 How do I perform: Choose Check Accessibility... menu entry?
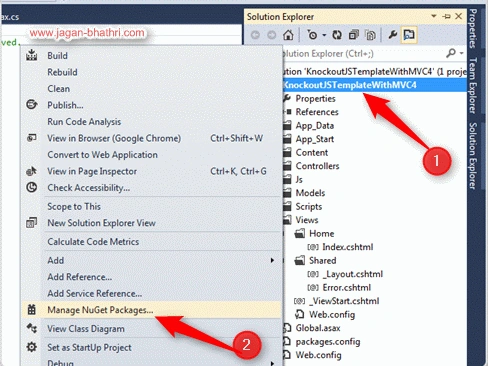[152, 188]
